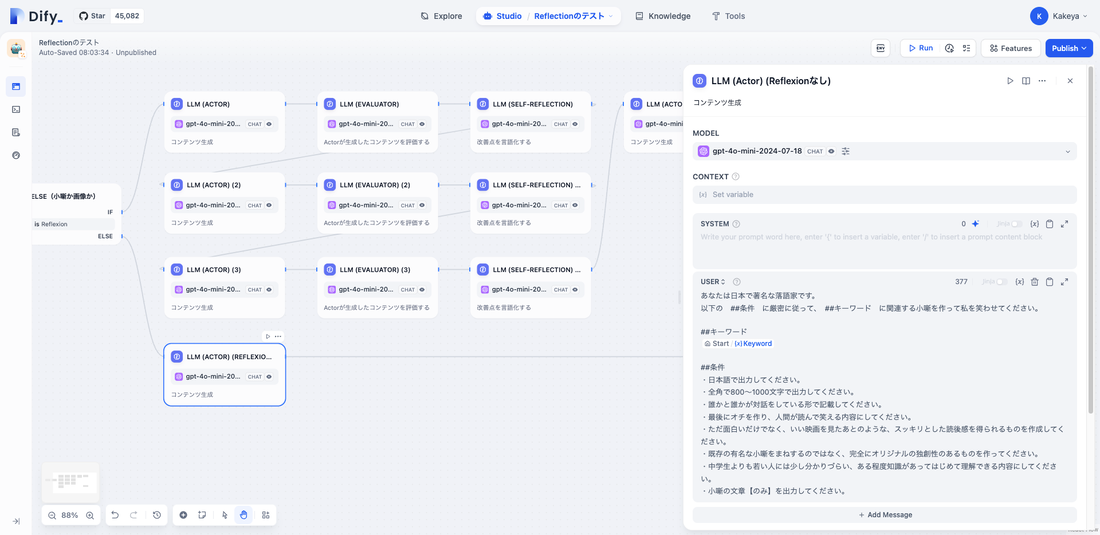Expand the USER prompt editor to fullscreen
This screenshot has width=1100, height=535.
[x=1064, y=282]
